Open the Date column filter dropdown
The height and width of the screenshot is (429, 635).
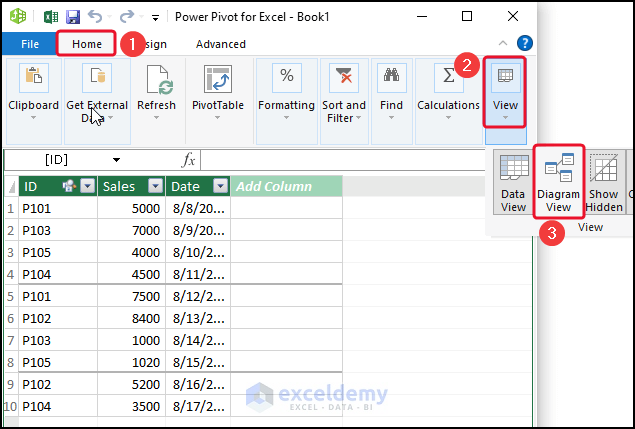click(221, 186)
